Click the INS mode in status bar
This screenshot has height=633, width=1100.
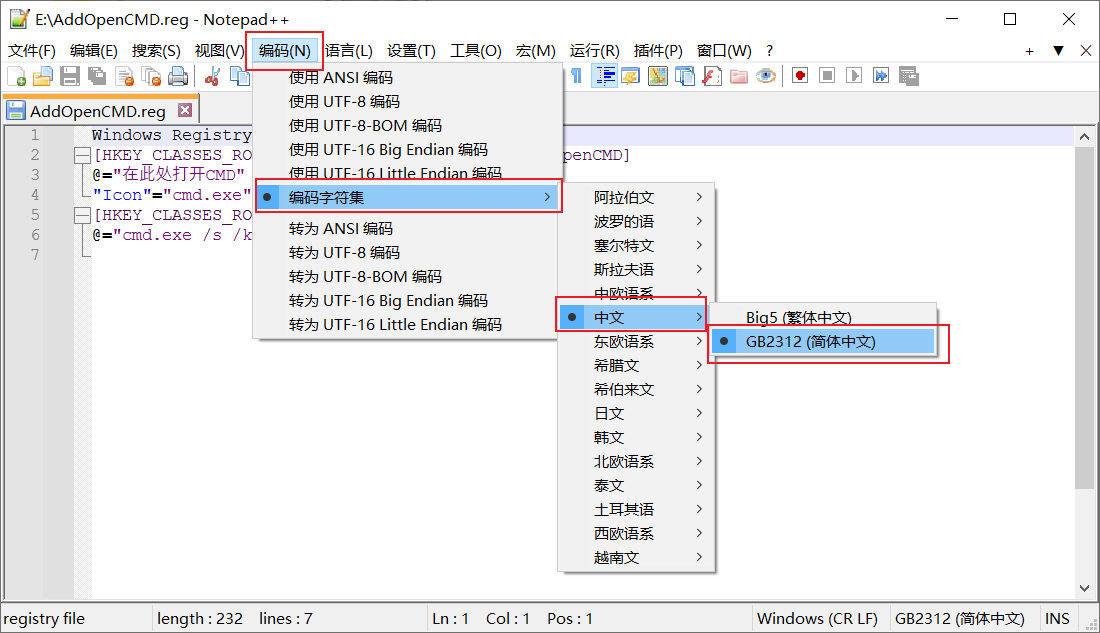pyautogui.click(x=1057, y=618)
